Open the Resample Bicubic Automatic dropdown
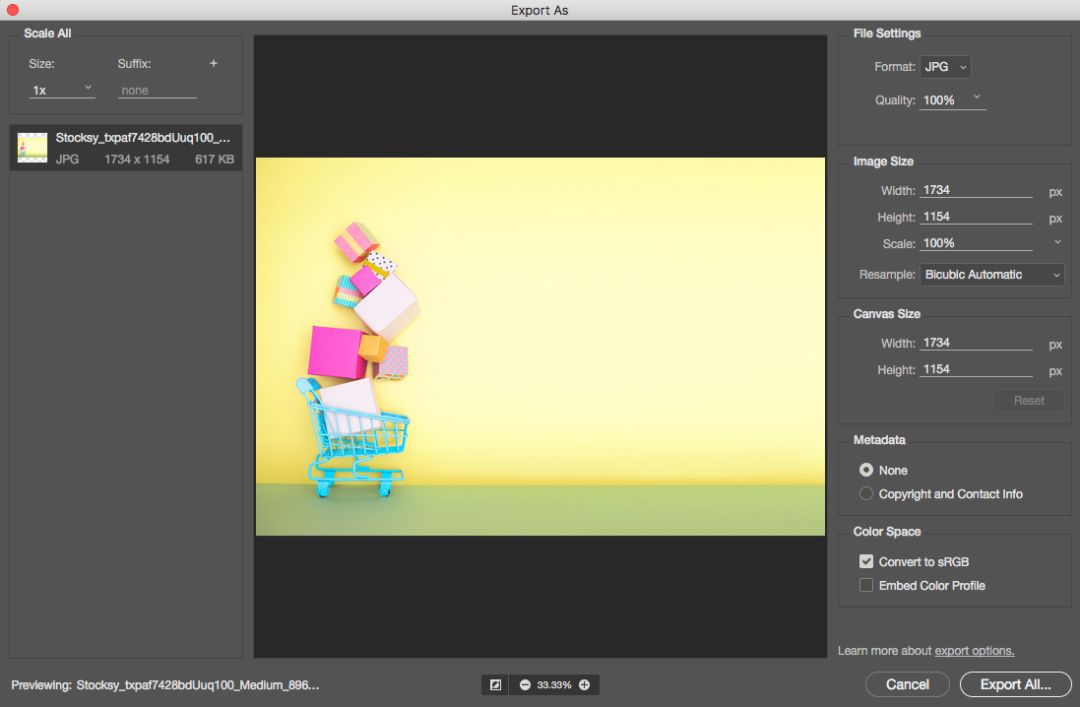This screenshot has width=1080, height=707. pos(992,274)
